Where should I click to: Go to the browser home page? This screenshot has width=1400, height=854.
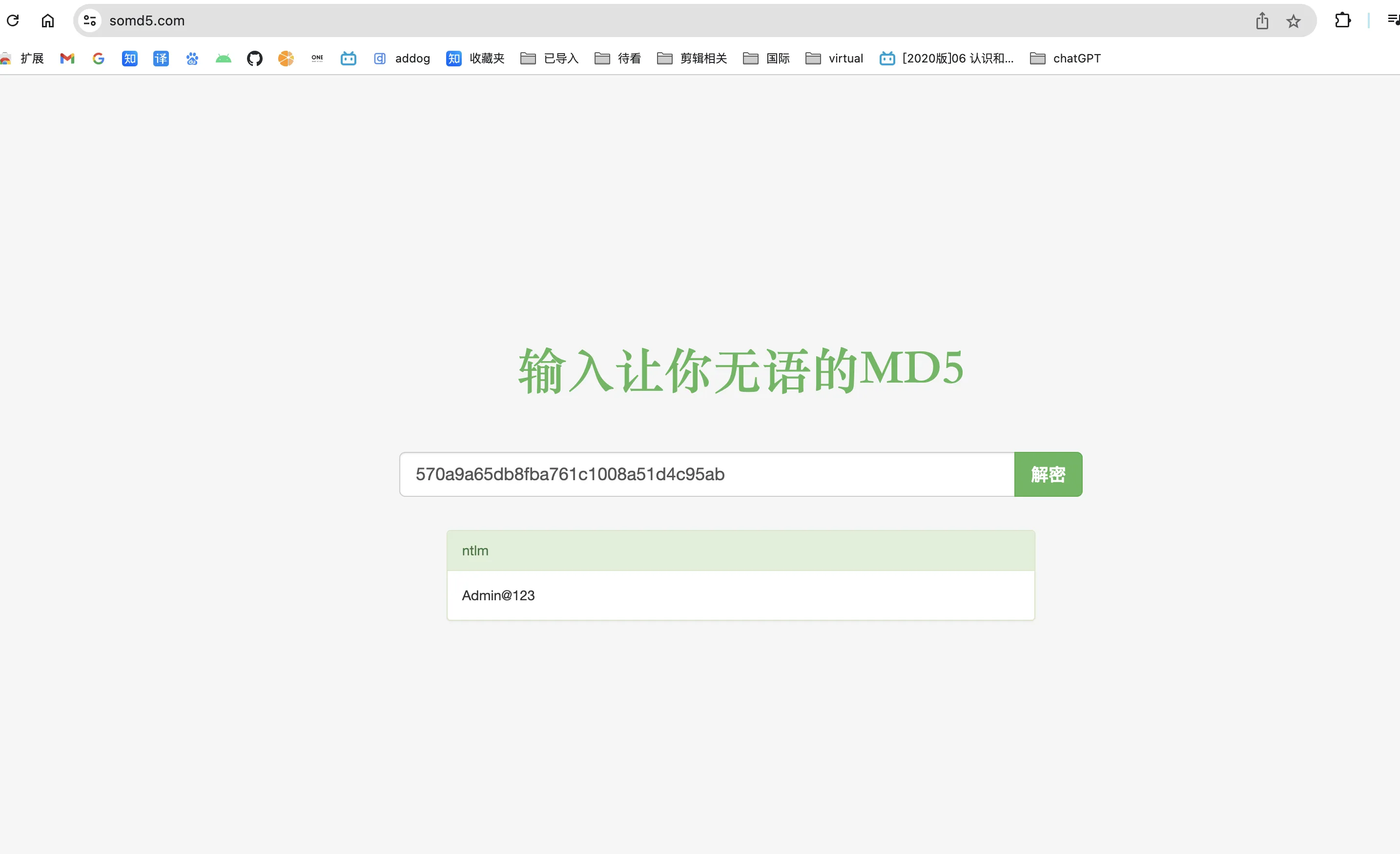(48, 20)
